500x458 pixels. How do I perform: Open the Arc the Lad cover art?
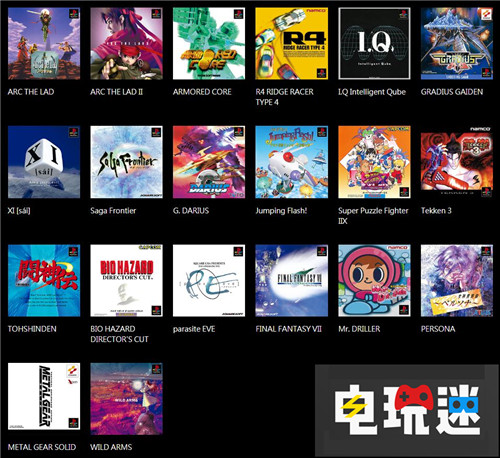click(44, 44)
